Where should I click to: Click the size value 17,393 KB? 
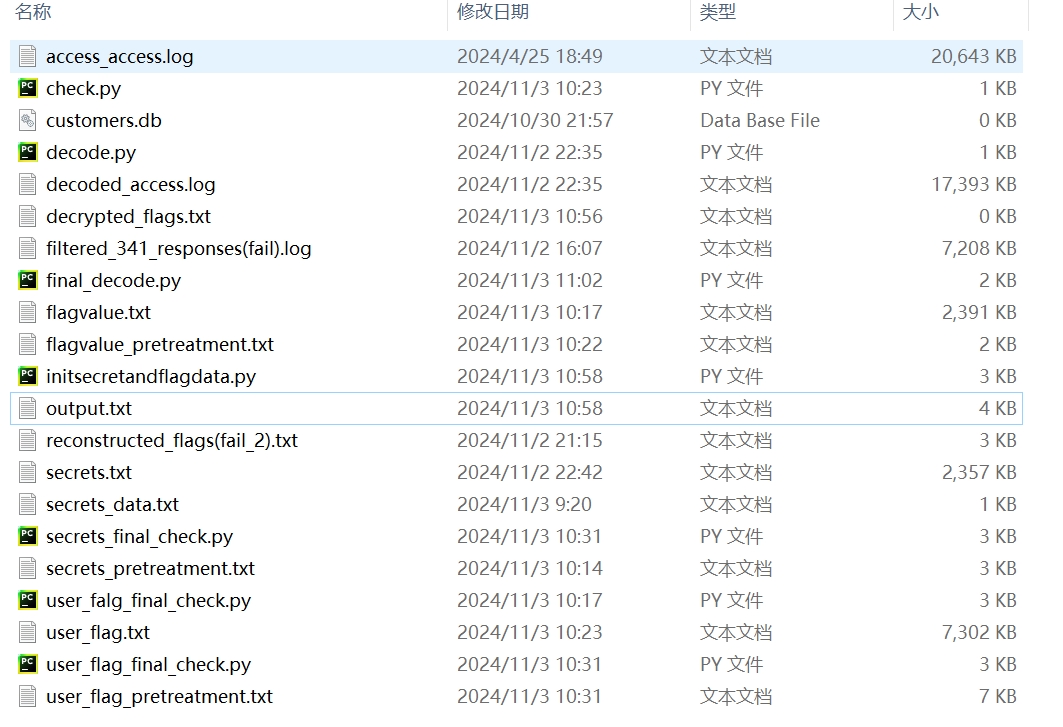(974, 184)
